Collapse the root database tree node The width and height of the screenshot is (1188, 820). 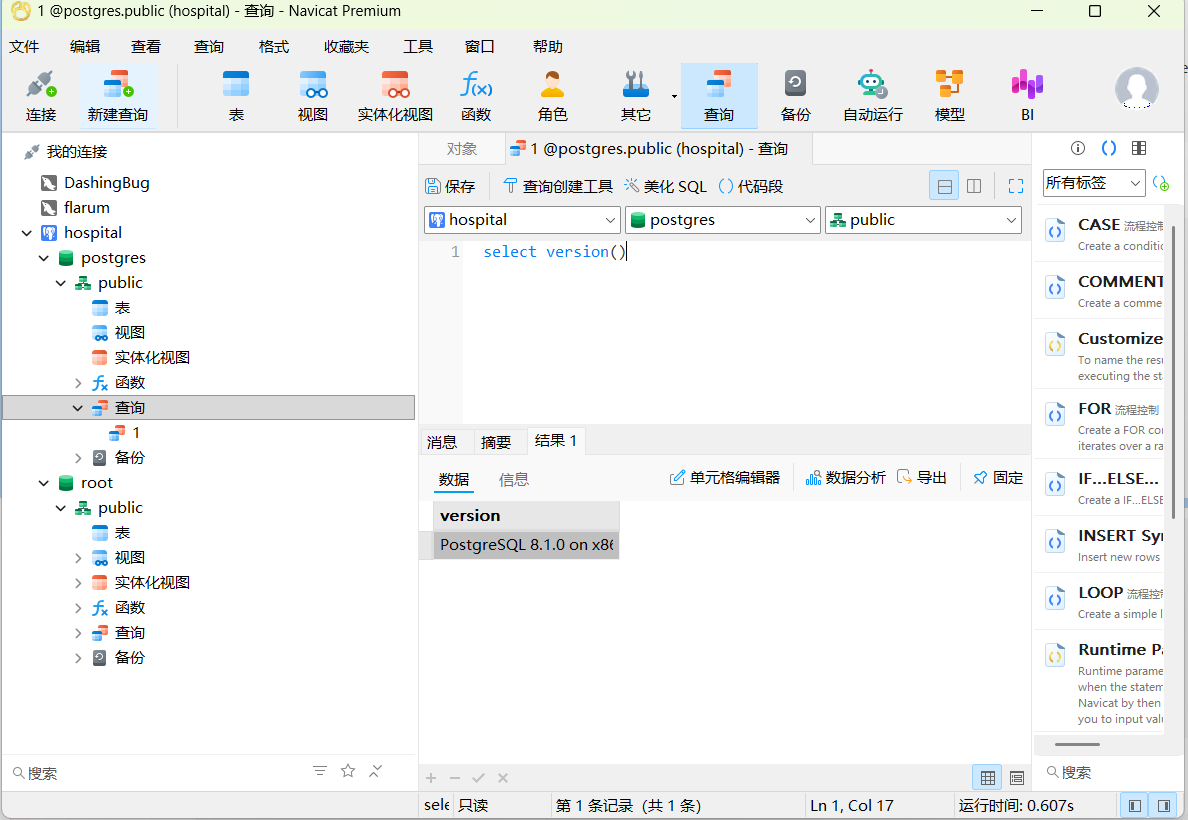point(44,483)
